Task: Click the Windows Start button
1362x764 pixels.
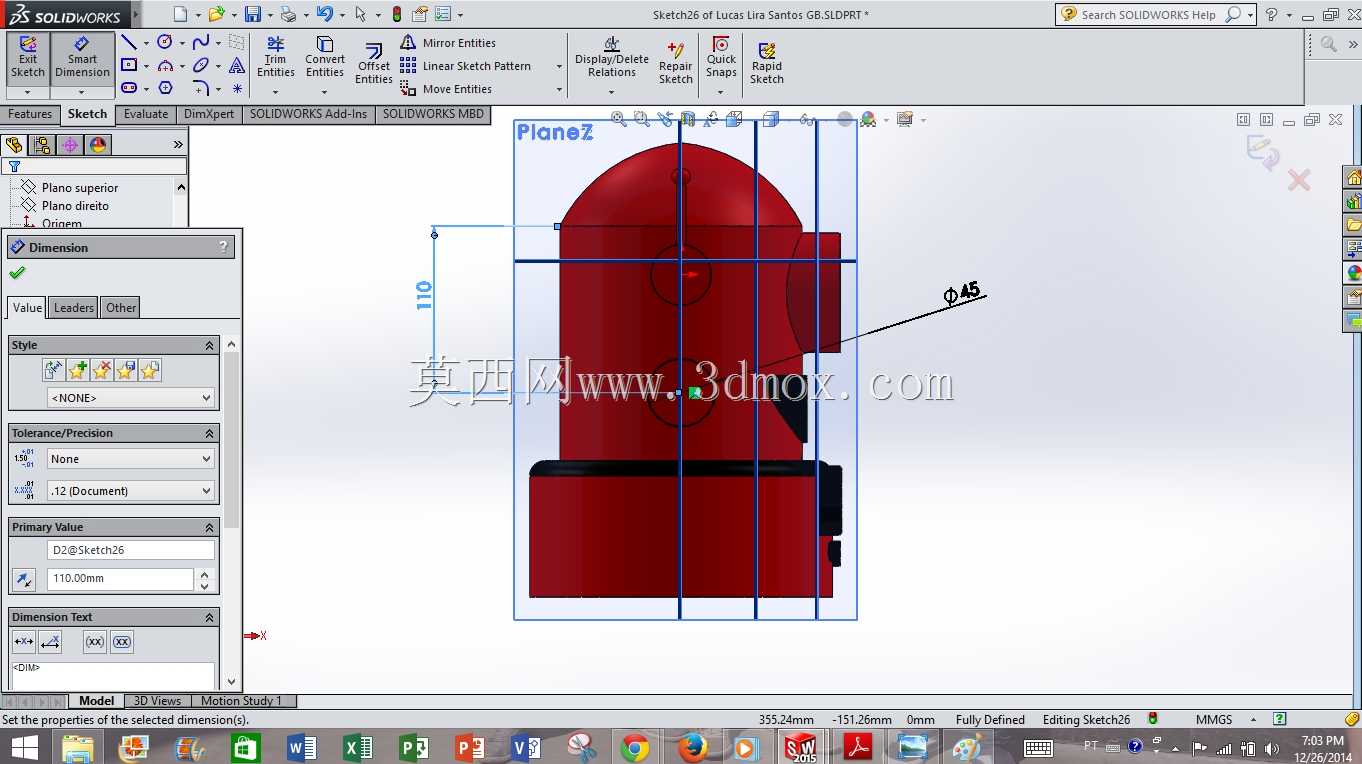Action: 24,747
